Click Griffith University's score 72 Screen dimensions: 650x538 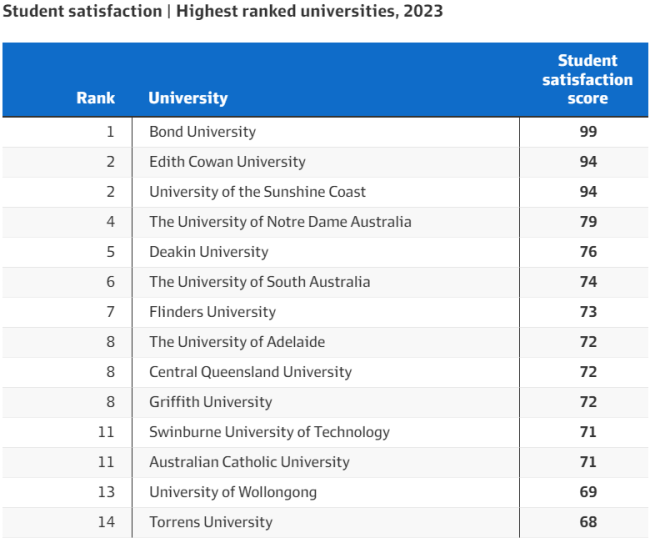588,402
